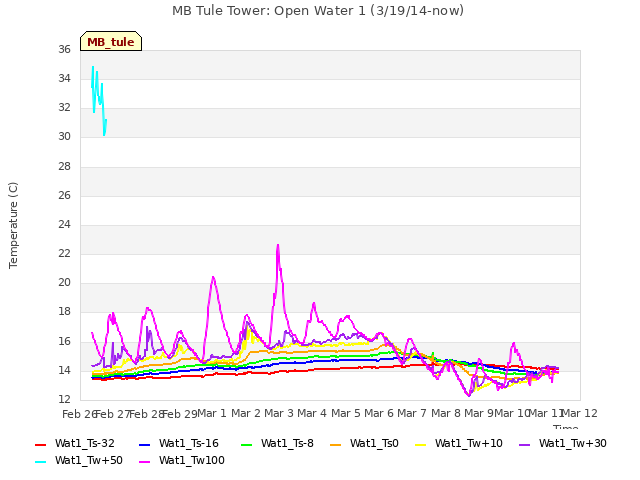
Task: Click the 12 y-axis tick label
Action: [x=64, y=399]
